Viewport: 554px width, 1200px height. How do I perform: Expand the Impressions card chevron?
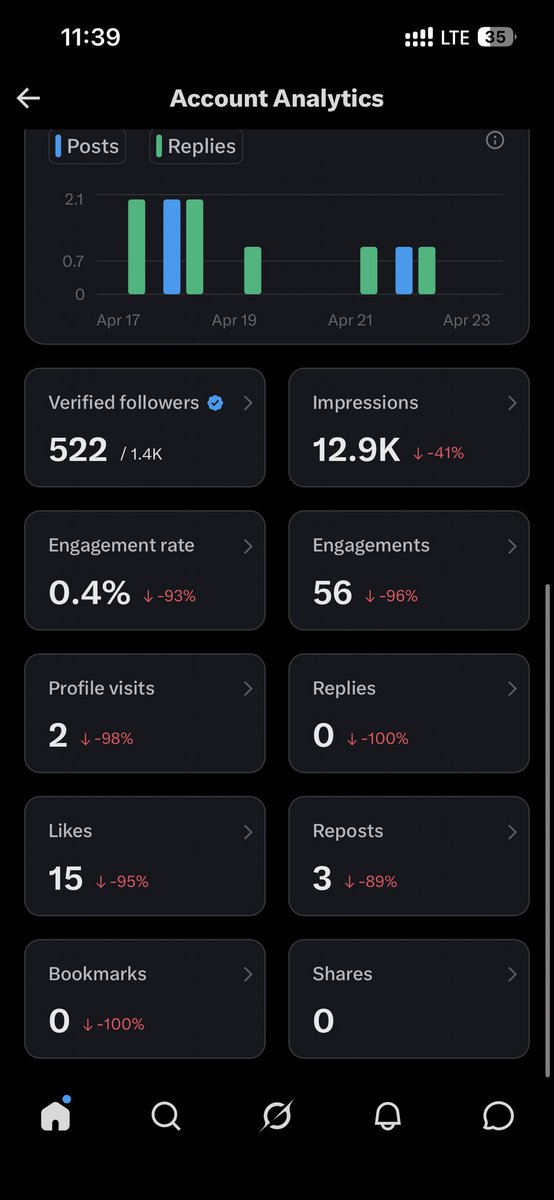click(512, 403)
